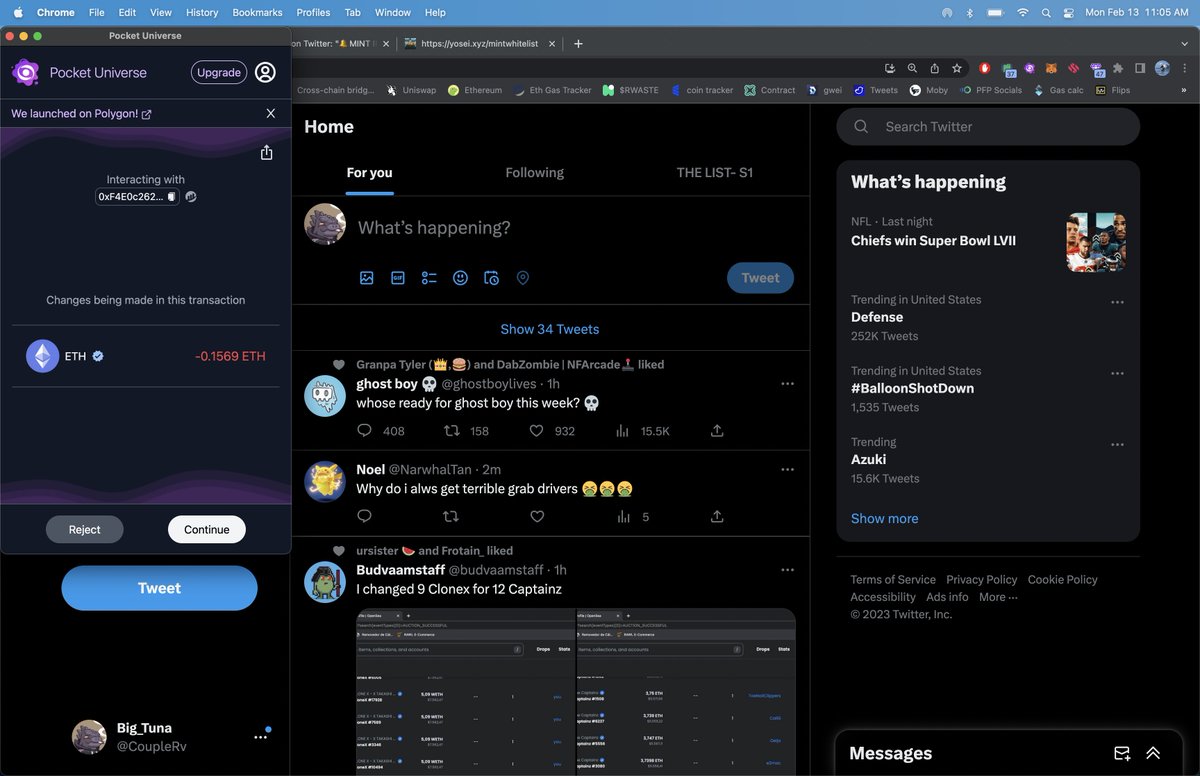Viewport: 1200px width, 776px height.
Task: Compose a new message in the Messages drawer
Action: click(x=1122, y=753)
